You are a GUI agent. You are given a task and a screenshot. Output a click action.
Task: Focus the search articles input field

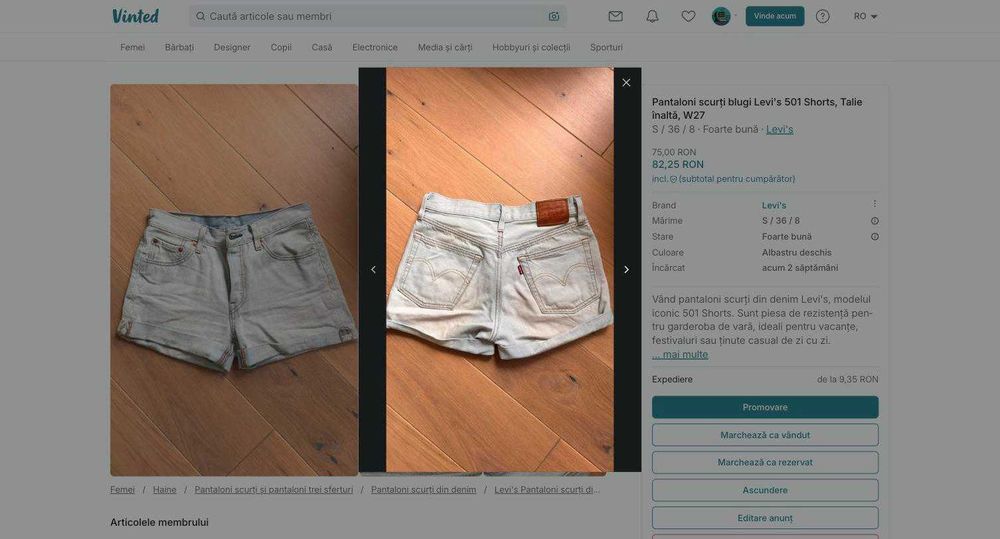378,16
